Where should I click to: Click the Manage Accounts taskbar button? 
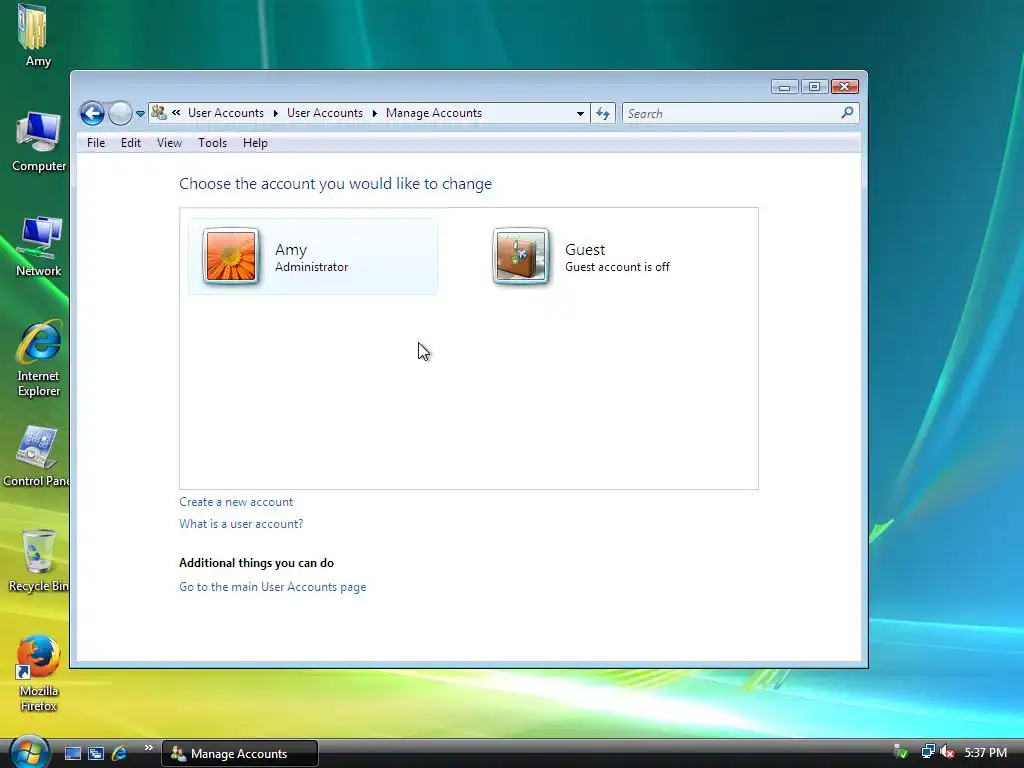tap(240, 754)
